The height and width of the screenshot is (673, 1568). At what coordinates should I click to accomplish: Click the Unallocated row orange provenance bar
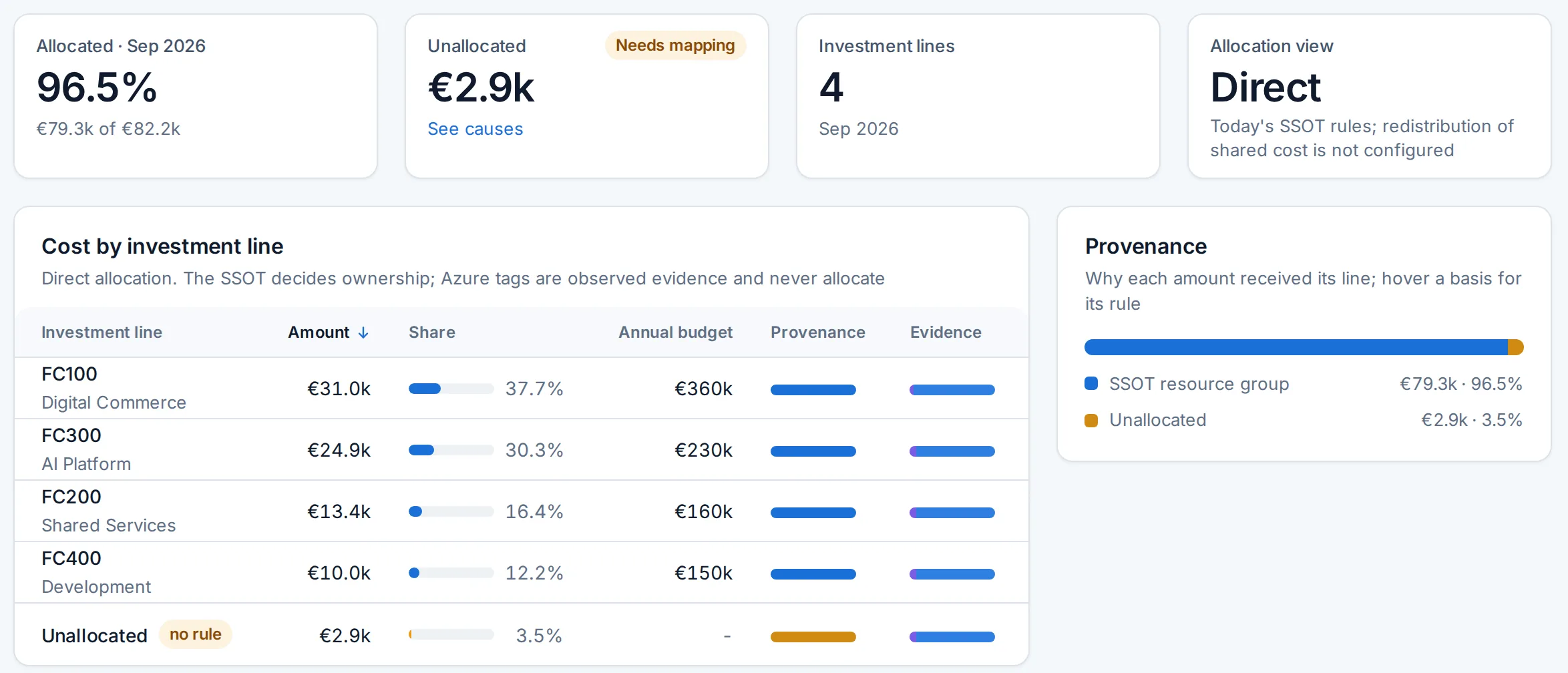(813, 637)
